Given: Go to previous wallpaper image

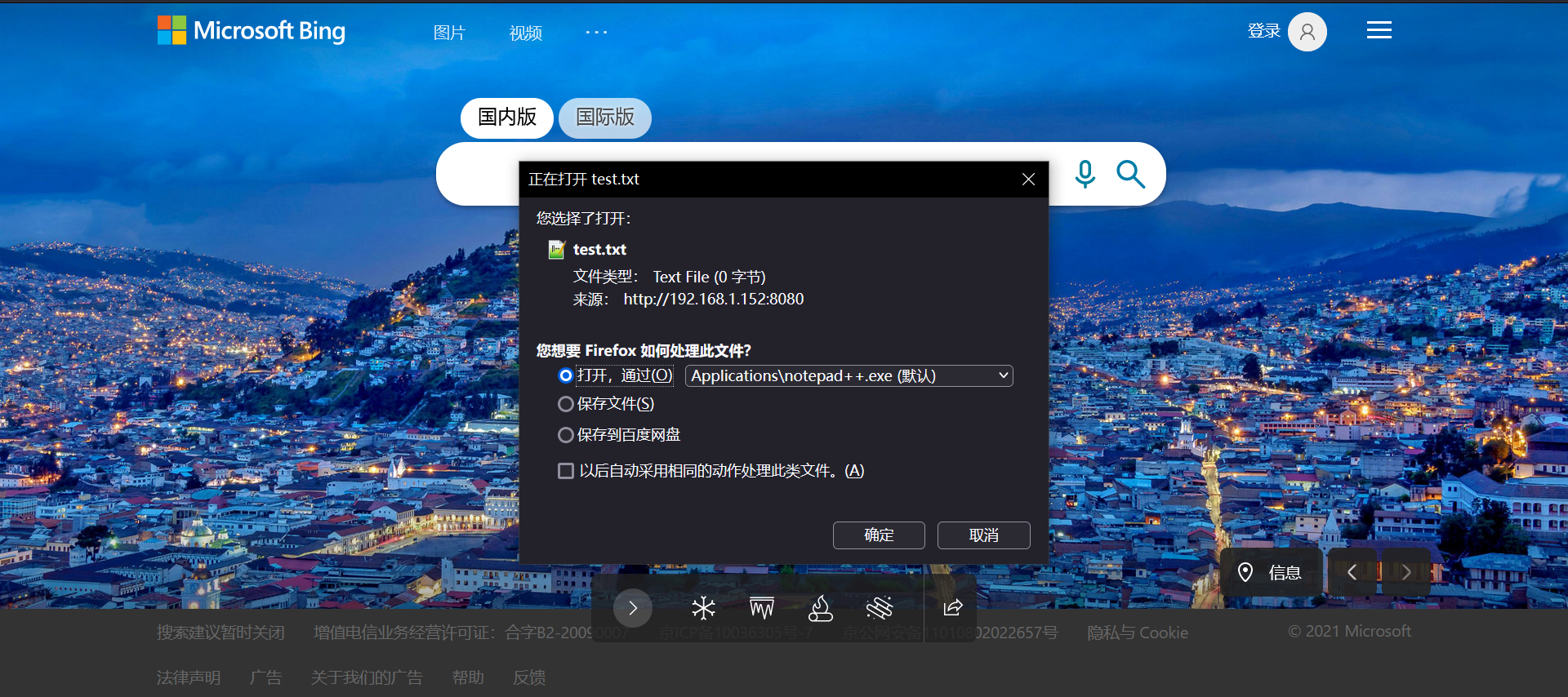Looking at the screenshot, I should point(1352,572).
